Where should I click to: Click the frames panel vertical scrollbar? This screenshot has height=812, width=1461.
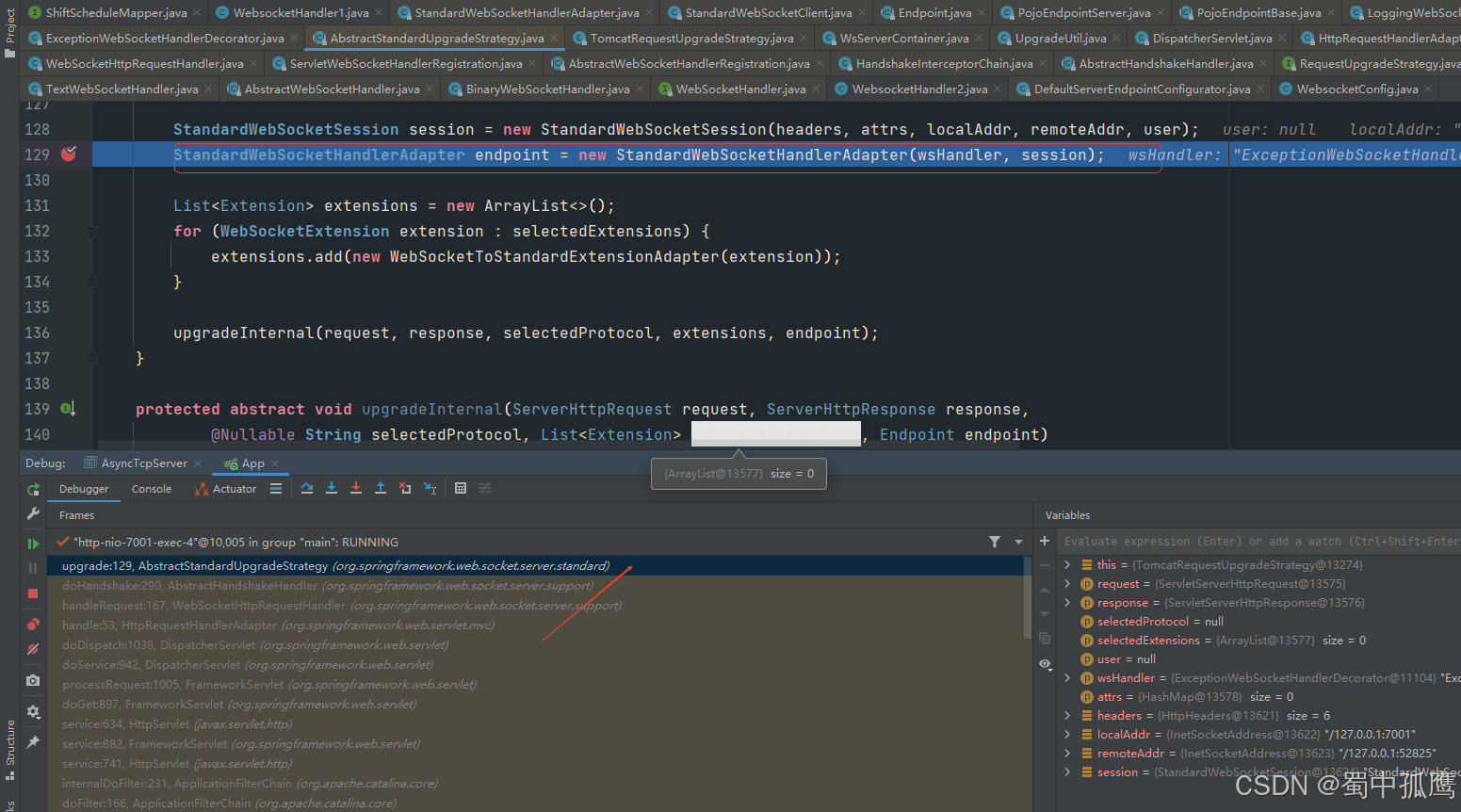click(1027, 598)
